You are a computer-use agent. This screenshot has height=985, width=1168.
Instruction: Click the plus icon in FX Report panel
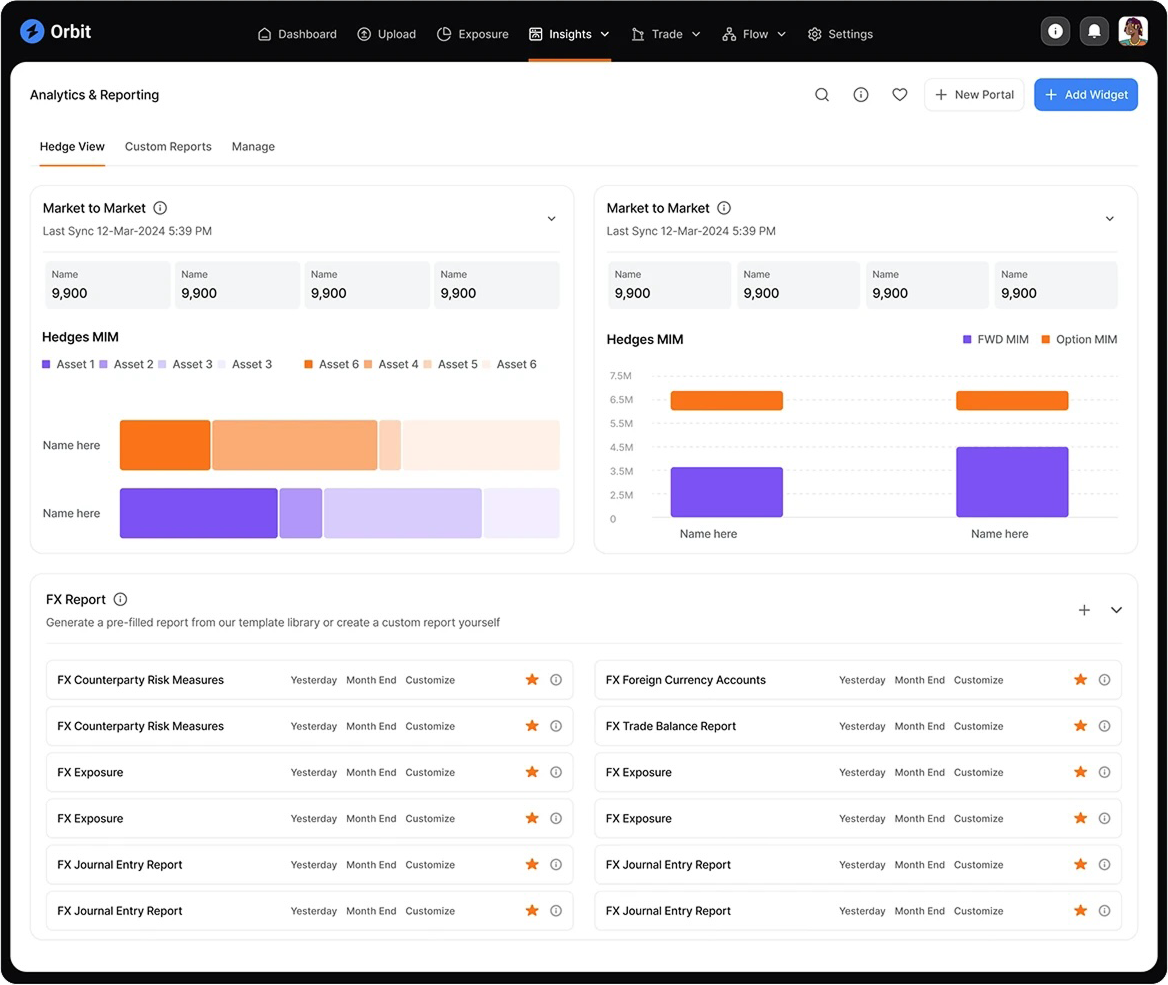(1084, 610)
